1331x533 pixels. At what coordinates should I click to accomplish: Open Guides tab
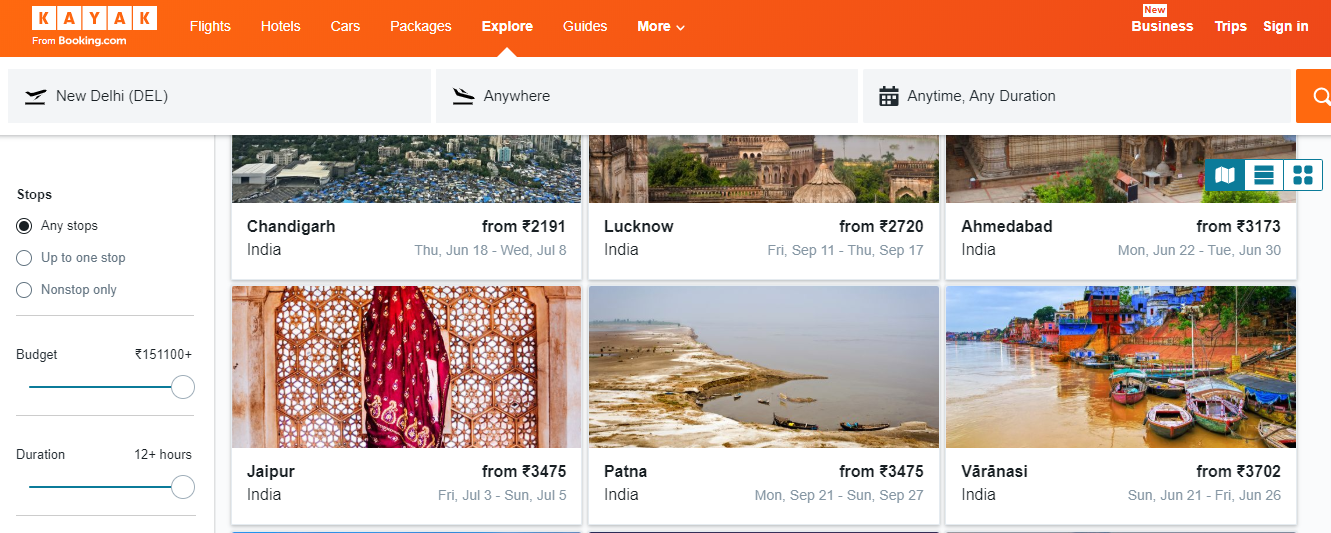pyautogui.click(x=585, y=26)
